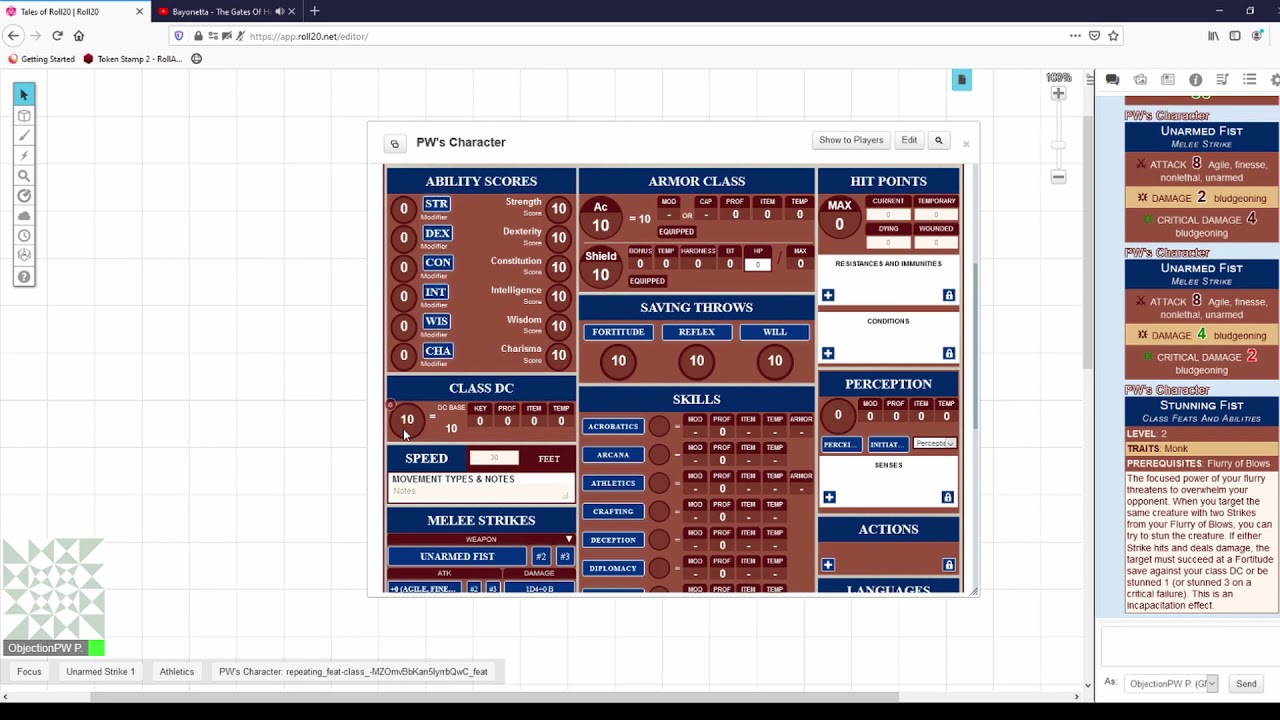Click the Send chat button

coord(1246,684)
